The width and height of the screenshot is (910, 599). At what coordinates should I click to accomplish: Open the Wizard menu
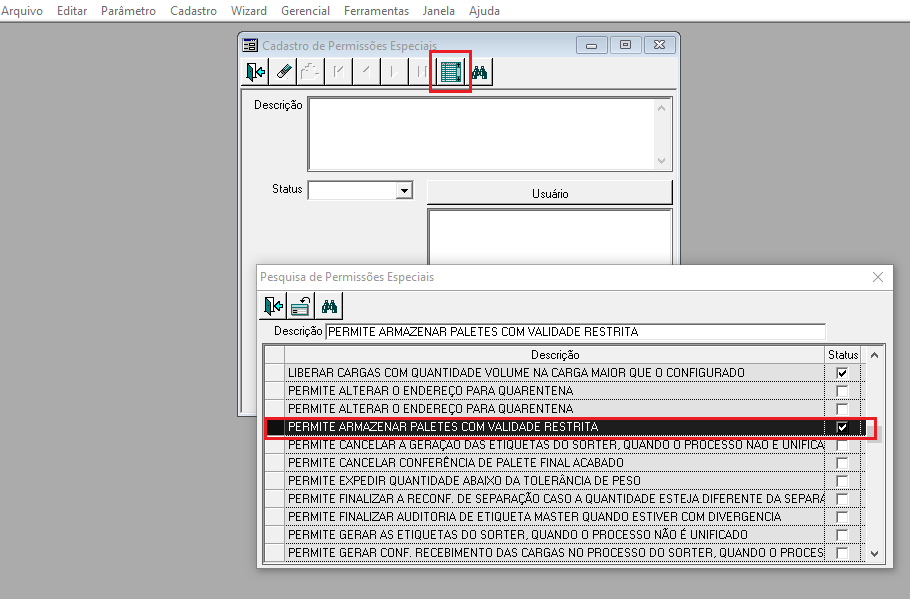pyautogui.click(x=249, y=11)
